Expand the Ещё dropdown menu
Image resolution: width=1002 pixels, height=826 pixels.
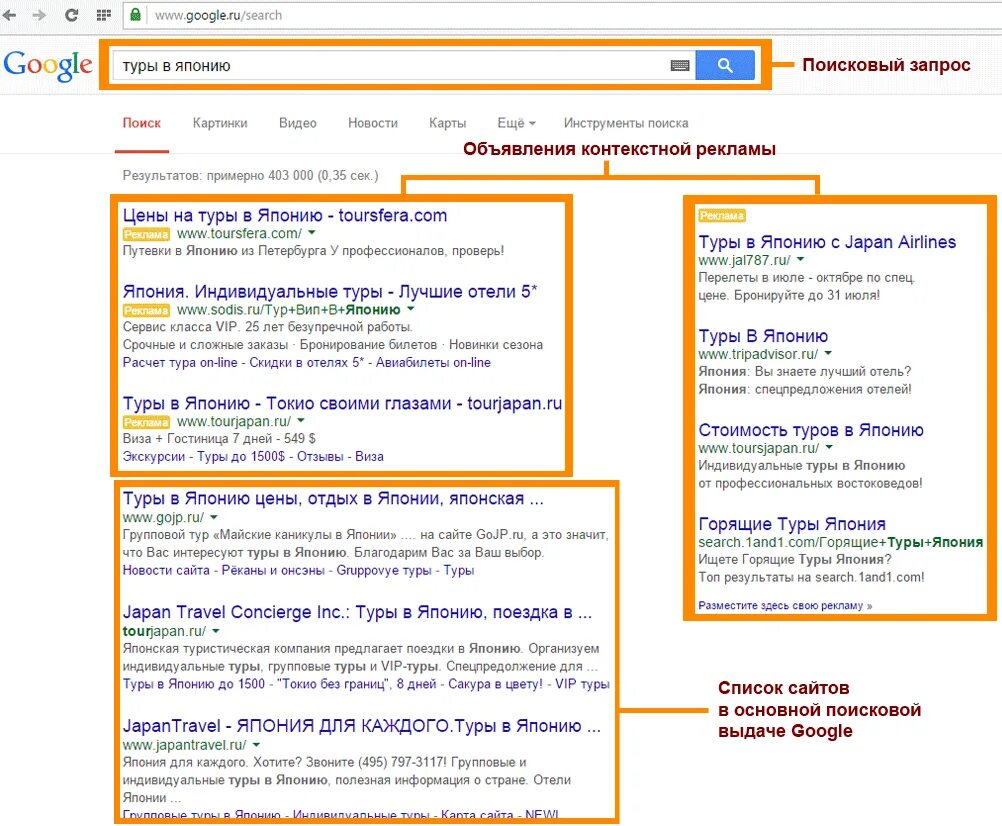(516, 123)
